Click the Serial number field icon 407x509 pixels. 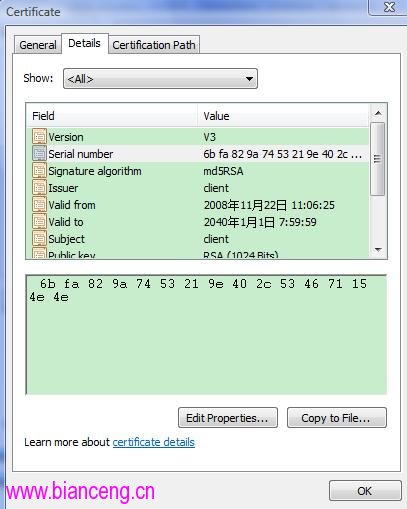(x=39, y=154)
